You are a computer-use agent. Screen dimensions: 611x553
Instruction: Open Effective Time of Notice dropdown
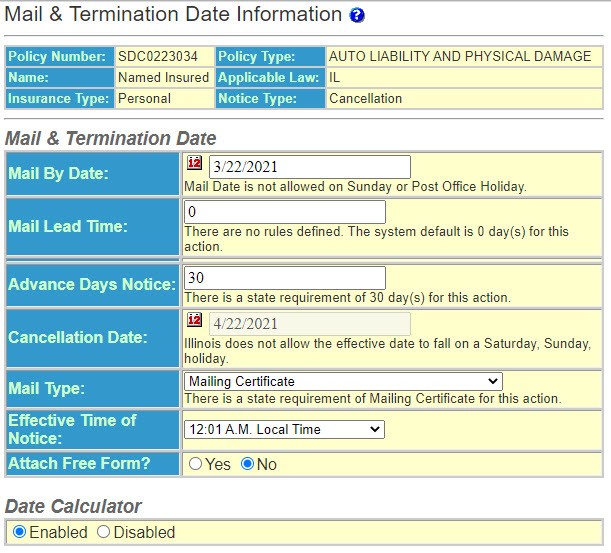pyautogui.click(x=284, y=429)
